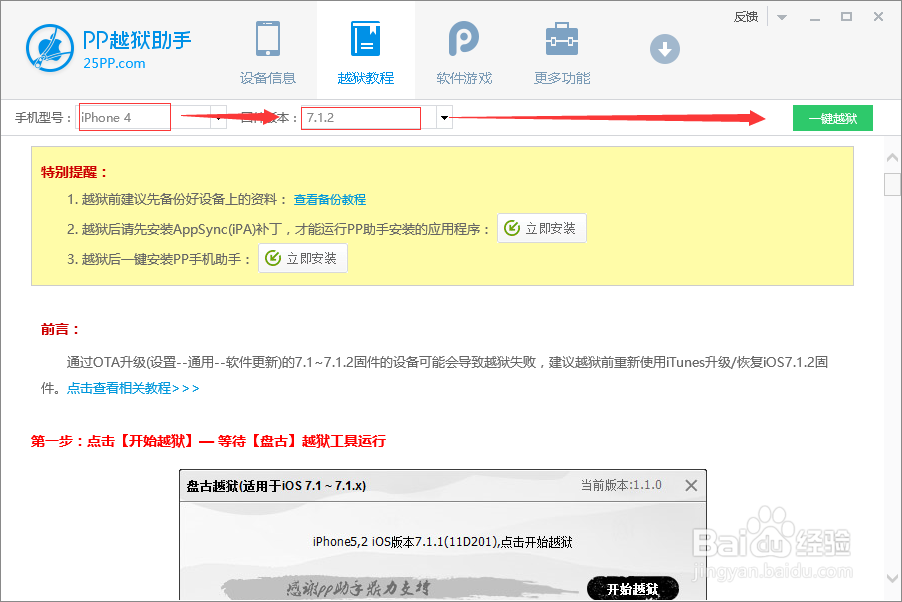Click the 特别提醒： heading text
902x602 pixels.
tap(74, 172)
